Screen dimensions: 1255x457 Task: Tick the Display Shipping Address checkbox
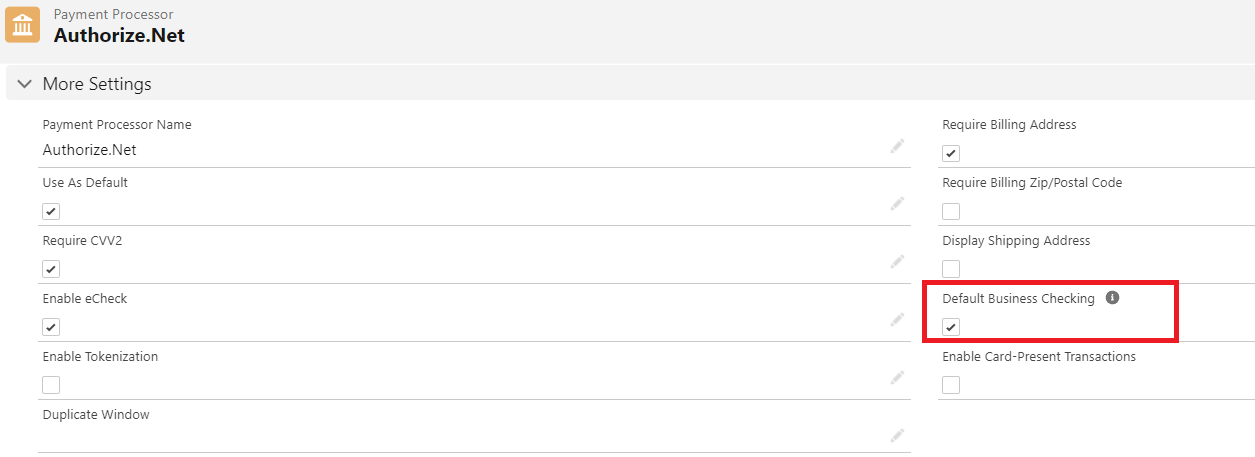tap(951, 269)
